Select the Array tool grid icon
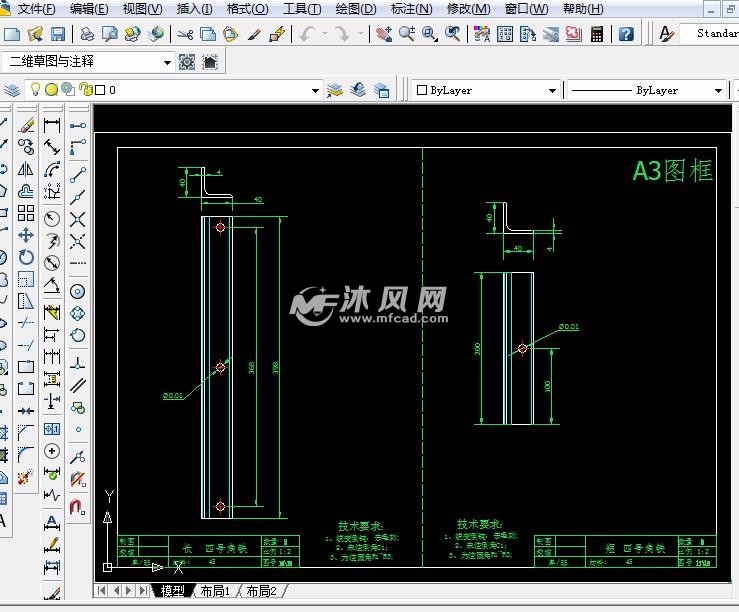 (x=26, y=213)
